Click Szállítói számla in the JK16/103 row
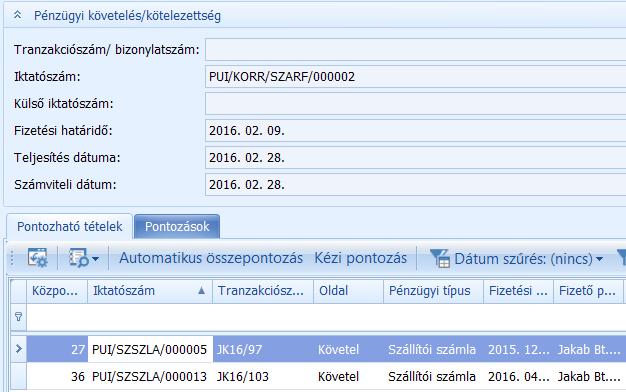Image resolution: width=626 pixels, height=392 pixels. pos(432,376)
